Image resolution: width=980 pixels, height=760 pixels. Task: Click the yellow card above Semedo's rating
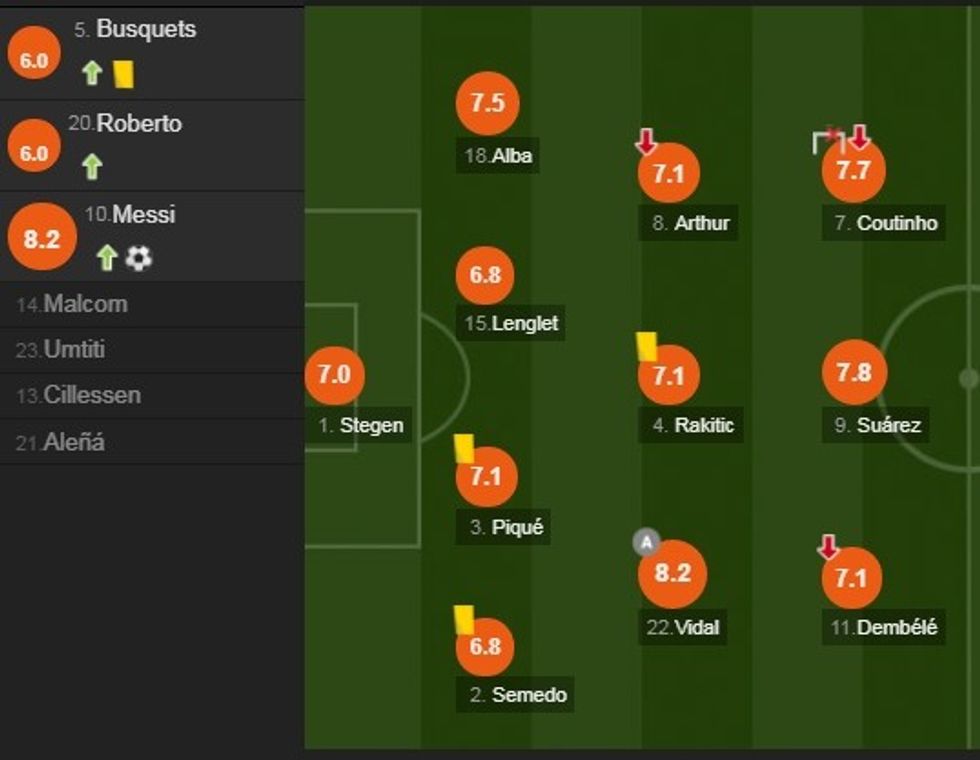click(x=464, y=619)
